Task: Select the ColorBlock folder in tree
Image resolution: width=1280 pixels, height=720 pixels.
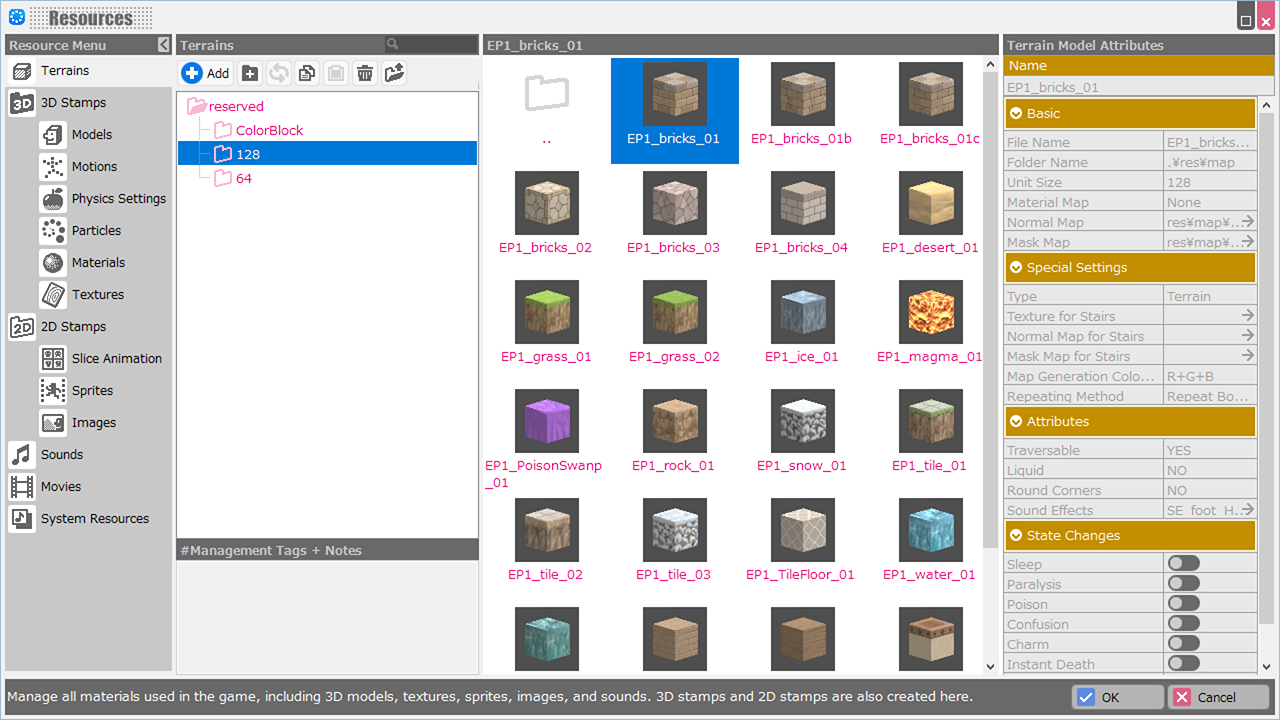Action: [x=269, y=131]
